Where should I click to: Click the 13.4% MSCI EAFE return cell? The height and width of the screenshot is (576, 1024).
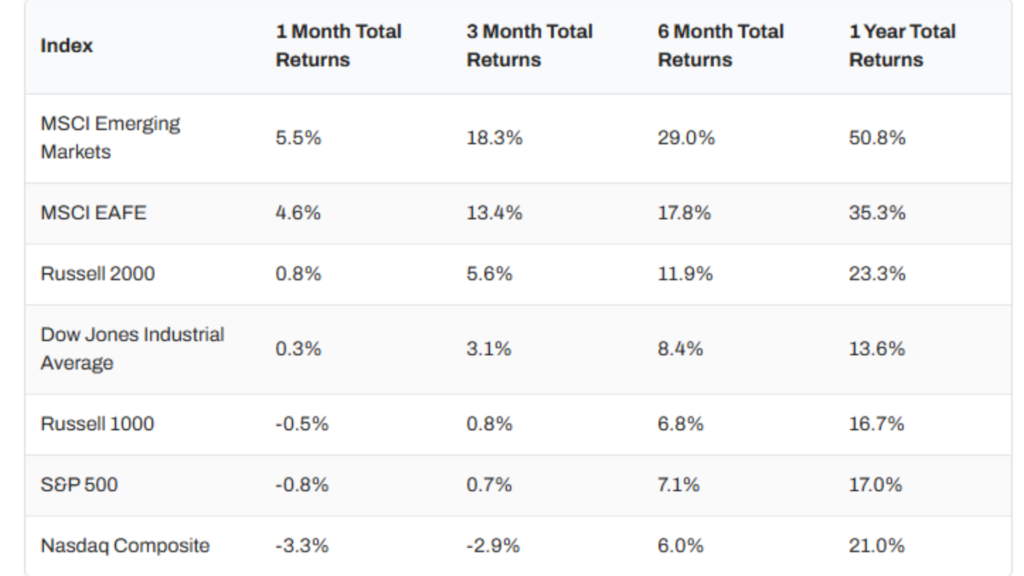pyautogui.click(x=494, y=213)
